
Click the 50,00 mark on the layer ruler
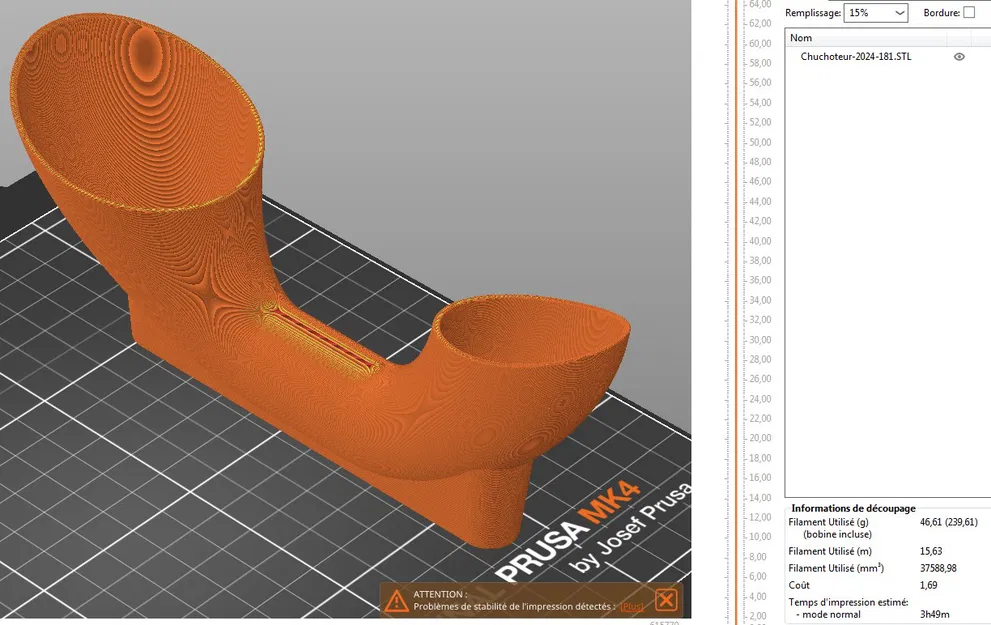[x=760, y=142]
